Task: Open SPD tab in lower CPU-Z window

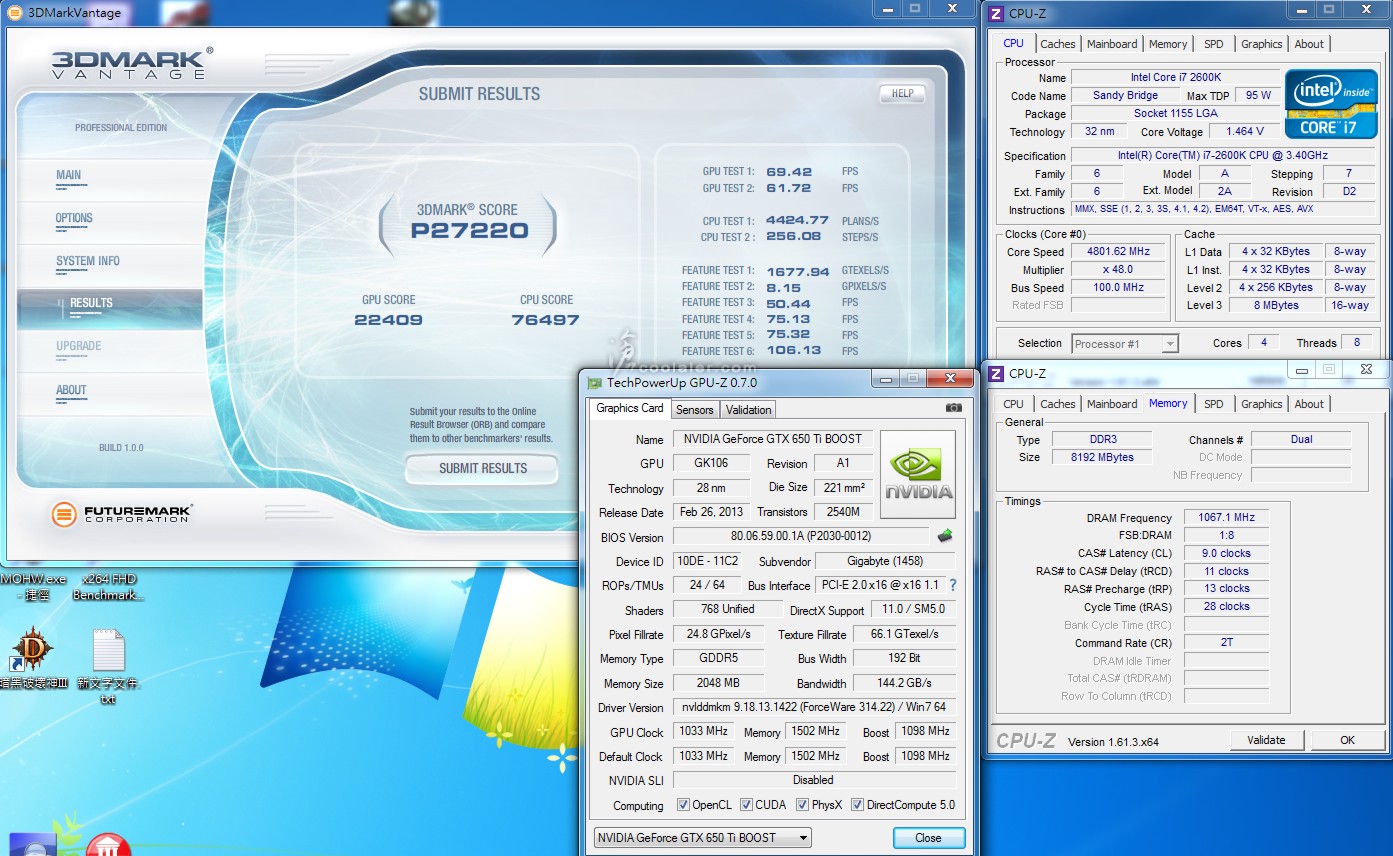Action: [1213, 404]
